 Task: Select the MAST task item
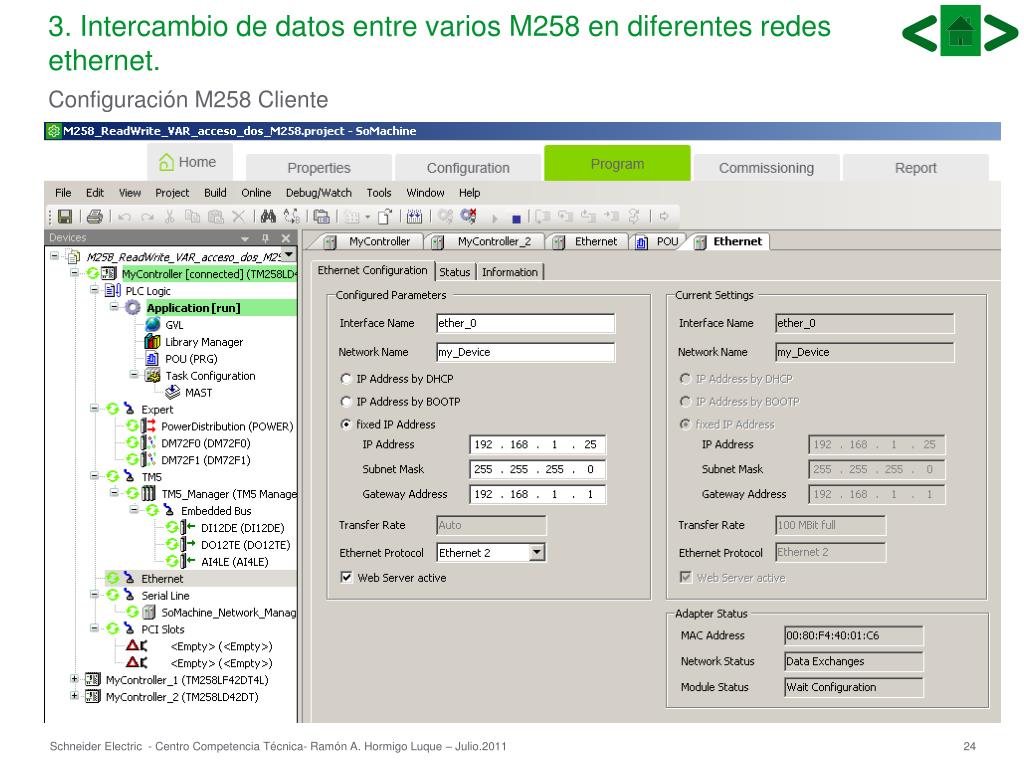tap(198, 392)
